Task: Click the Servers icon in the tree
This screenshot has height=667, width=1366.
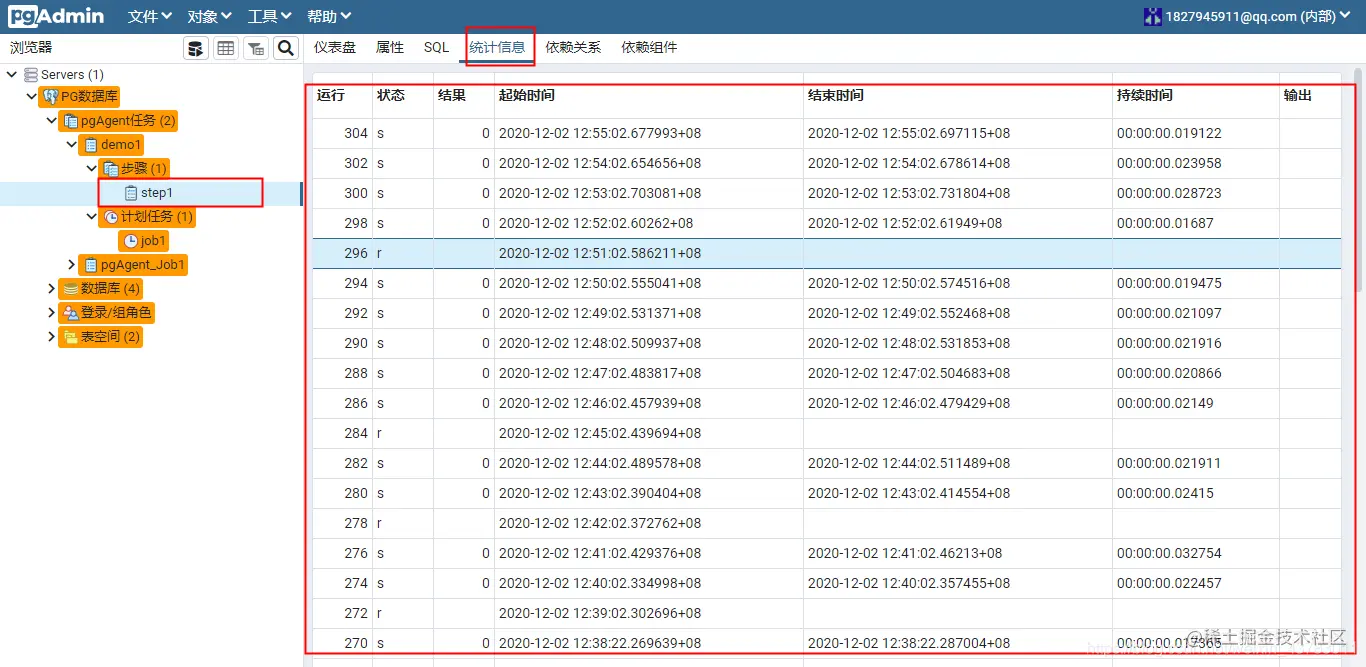Action: [31, 74]
